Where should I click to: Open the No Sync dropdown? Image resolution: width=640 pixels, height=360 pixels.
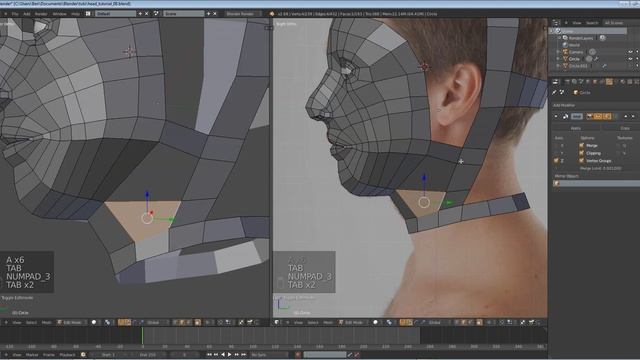pos(270,355)
